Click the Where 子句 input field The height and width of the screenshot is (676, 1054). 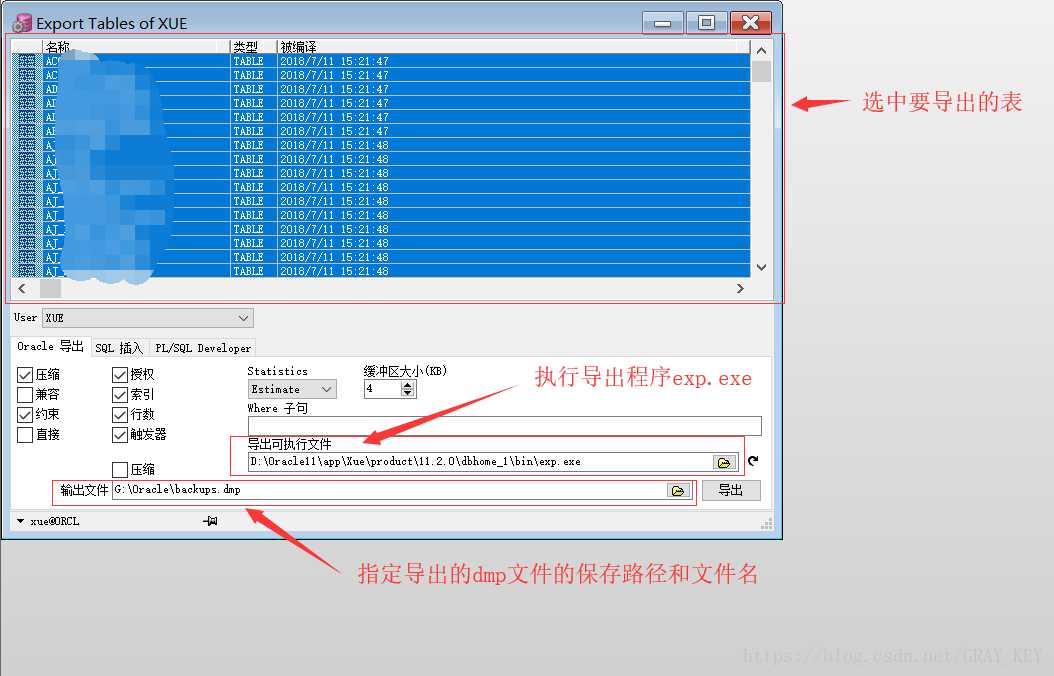pyautogui.click(x=505, y=425)
